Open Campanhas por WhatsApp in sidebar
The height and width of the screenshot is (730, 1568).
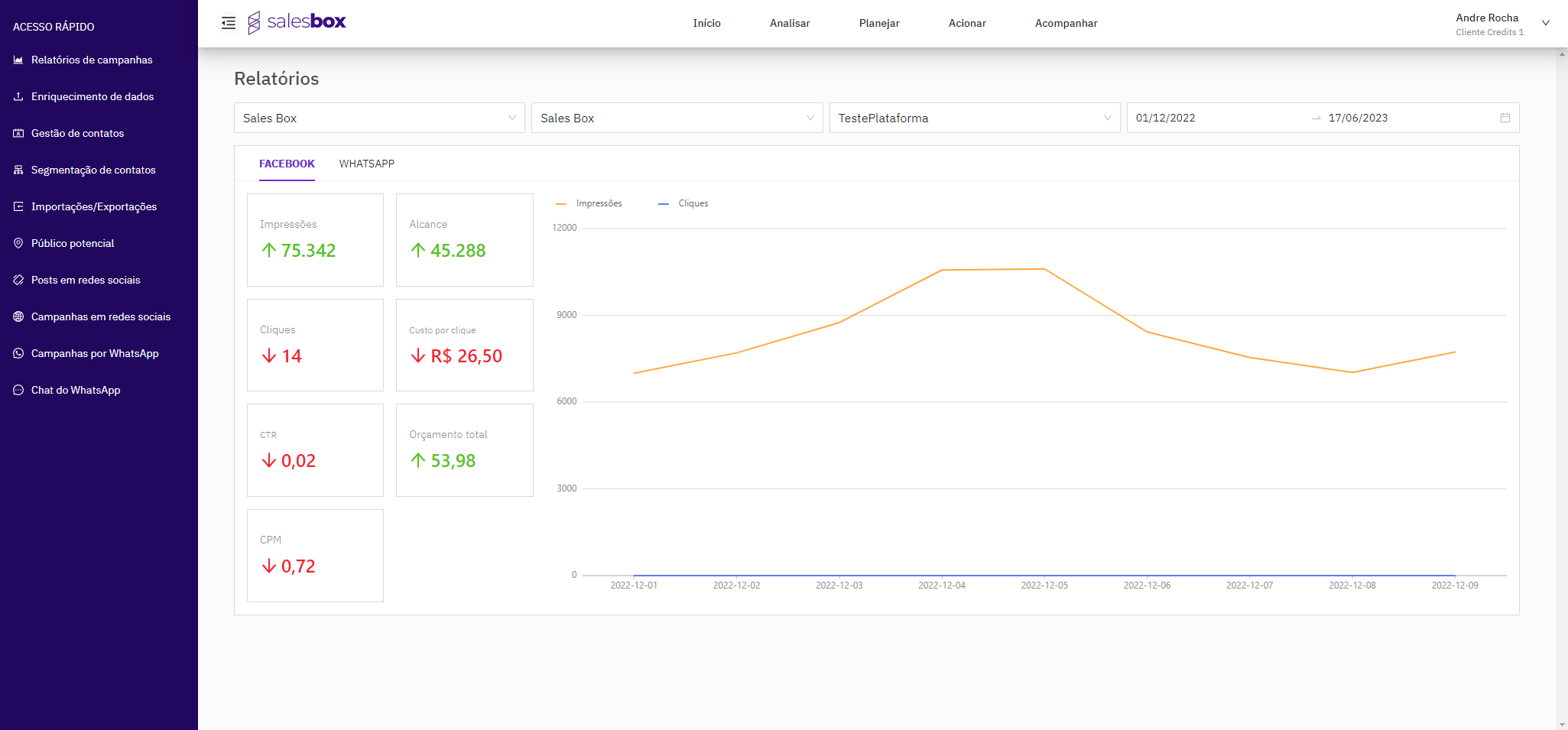pos(95,353)
